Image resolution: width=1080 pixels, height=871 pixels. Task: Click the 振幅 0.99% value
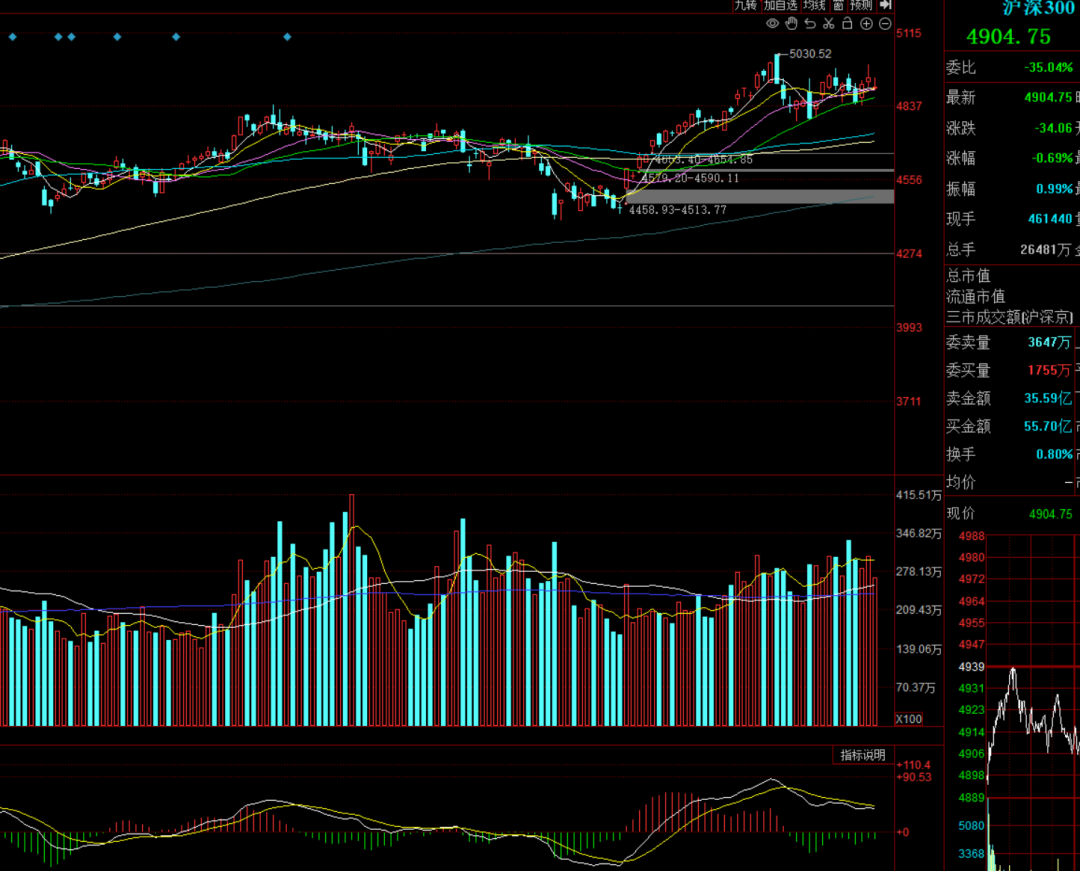[1055, 189]
